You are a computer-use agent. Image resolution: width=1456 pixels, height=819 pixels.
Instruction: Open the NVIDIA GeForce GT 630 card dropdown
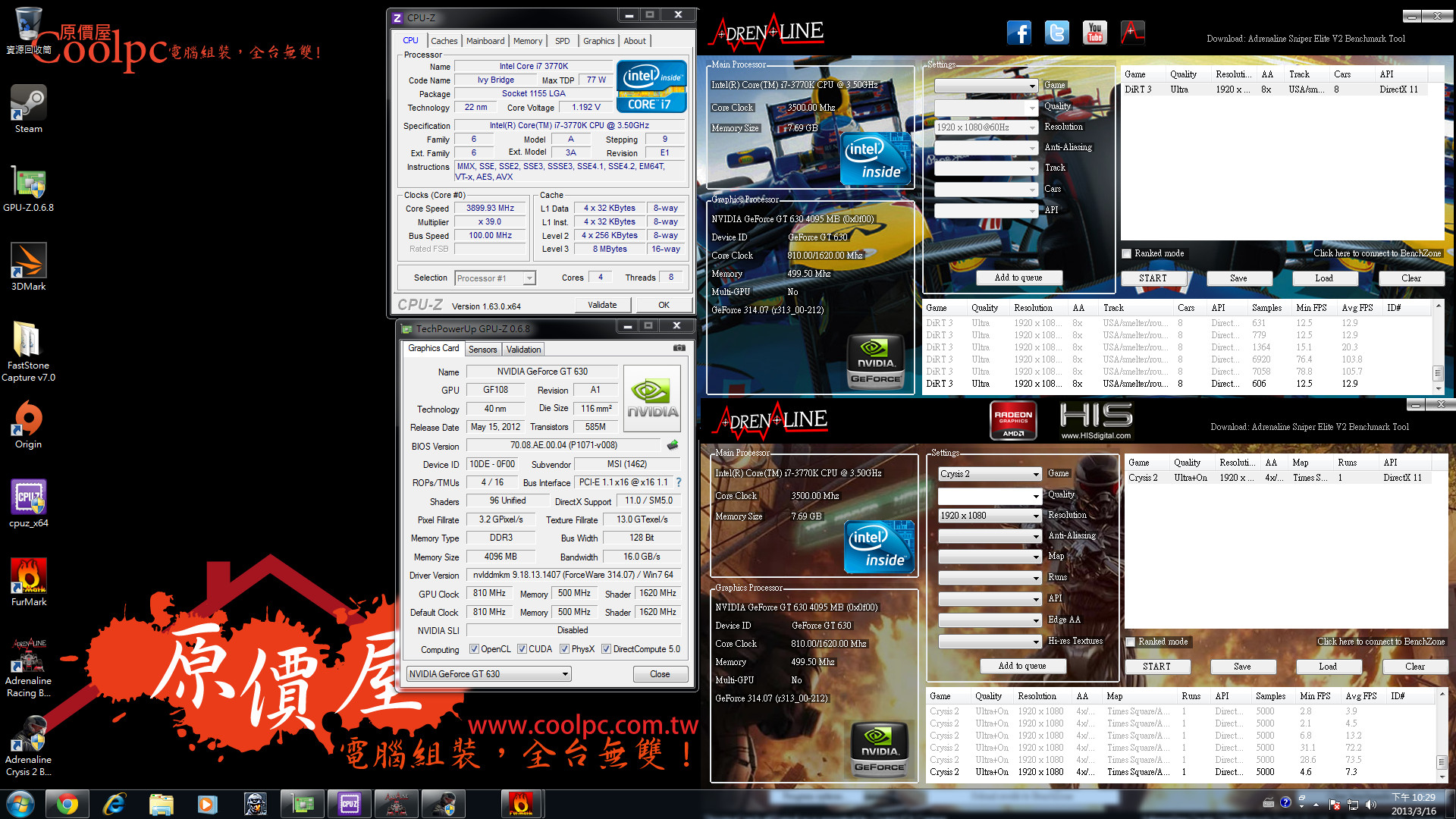pyautogui.click(x=488, y=674)
